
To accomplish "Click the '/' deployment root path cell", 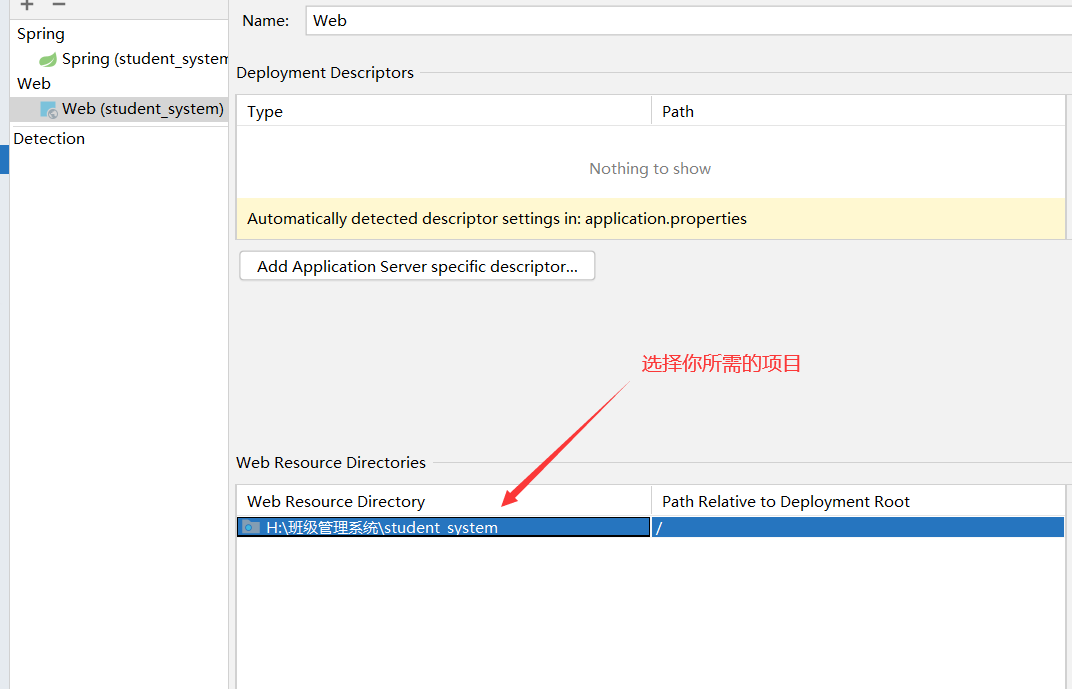I will coord(858,527).
